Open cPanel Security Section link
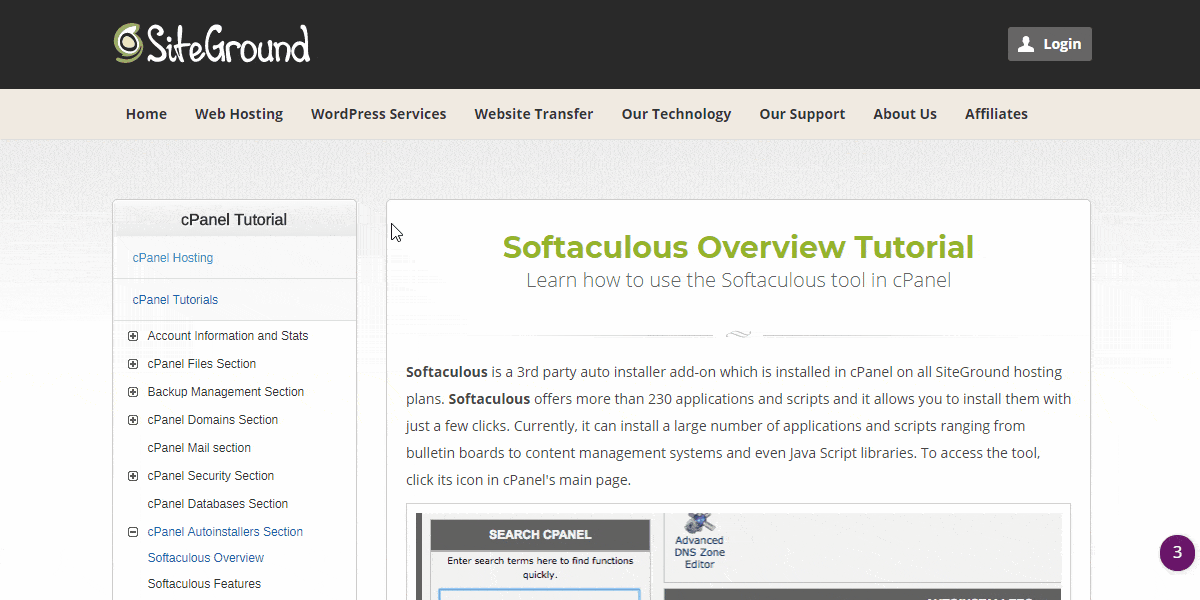This screenshot has height=600, width=1200. point(211,476)
